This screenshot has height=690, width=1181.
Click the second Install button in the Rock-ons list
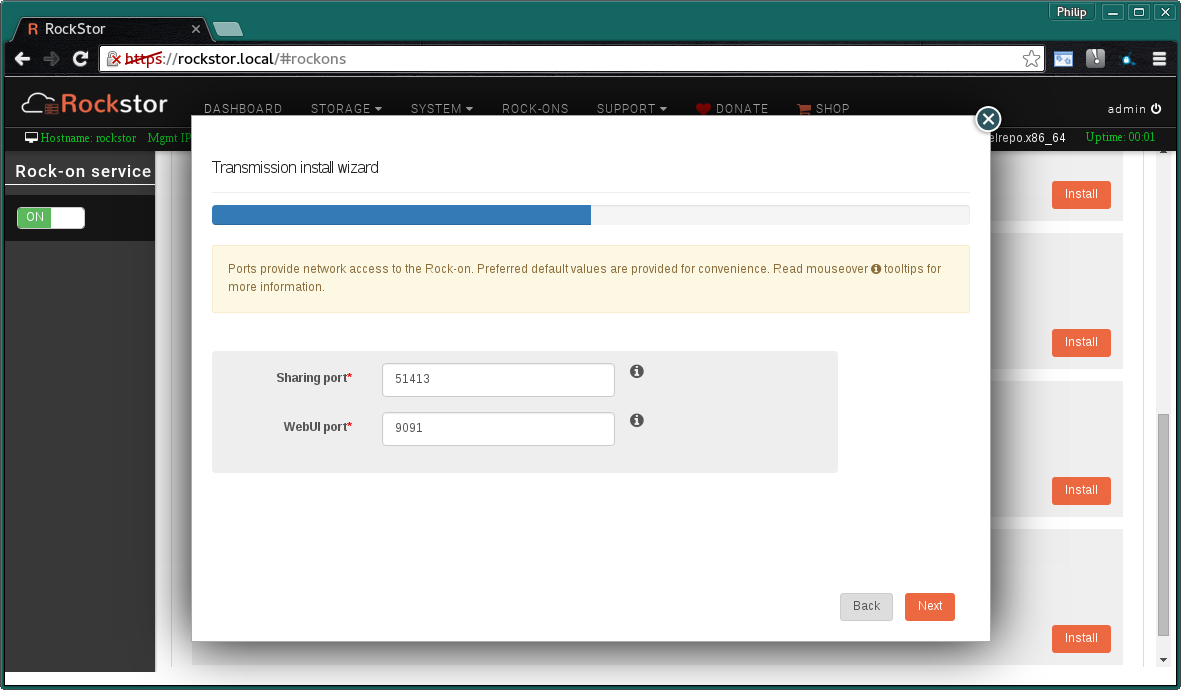tap(1081, 343)
